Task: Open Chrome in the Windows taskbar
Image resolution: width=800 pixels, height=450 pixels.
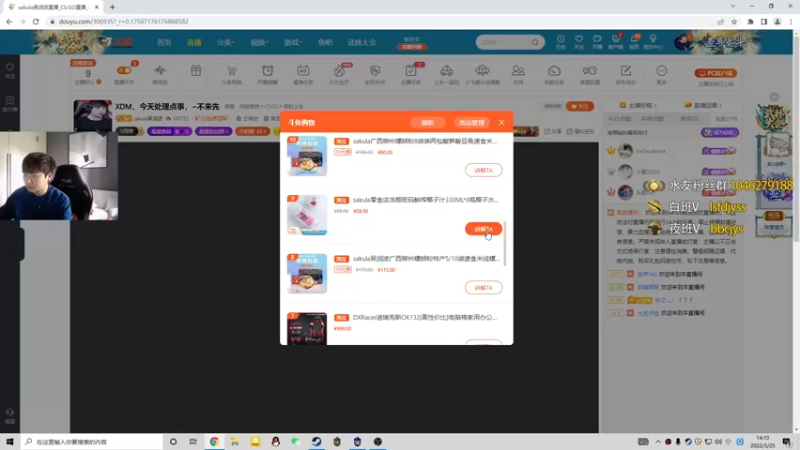Action: (214, 441)
